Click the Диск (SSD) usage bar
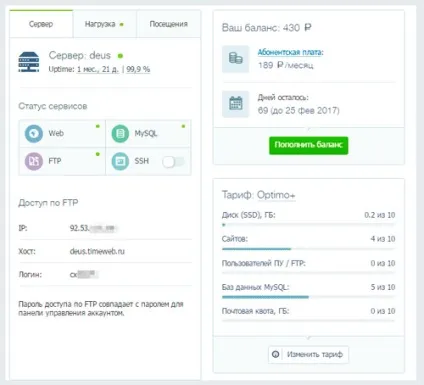424x385 pixels. (x=308, y=225)
